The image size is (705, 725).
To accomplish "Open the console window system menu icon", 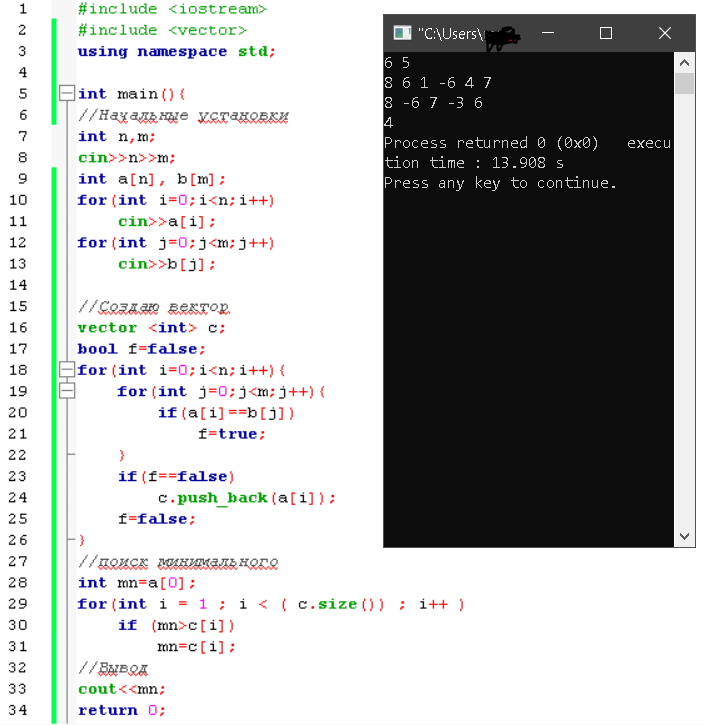I will (402, 33).
